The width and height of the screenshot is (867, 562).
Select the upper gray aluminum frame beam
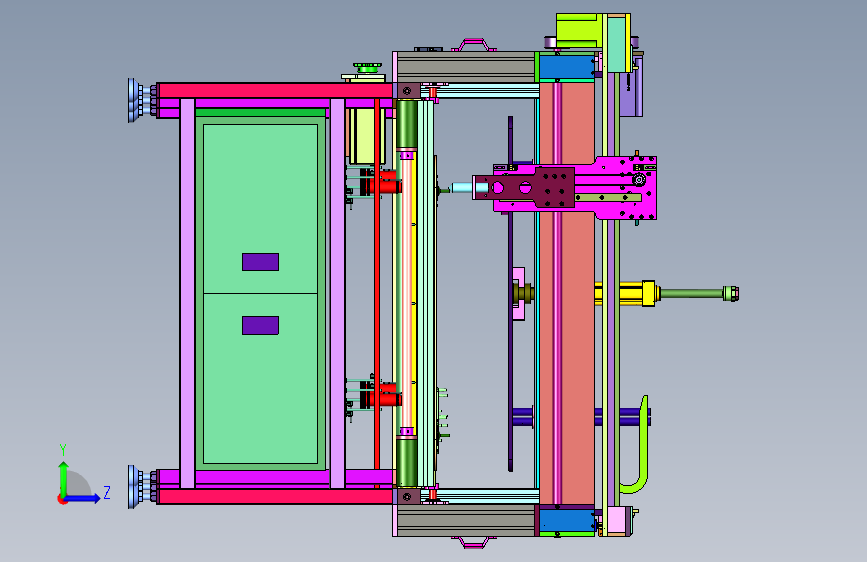click(466, 67)
